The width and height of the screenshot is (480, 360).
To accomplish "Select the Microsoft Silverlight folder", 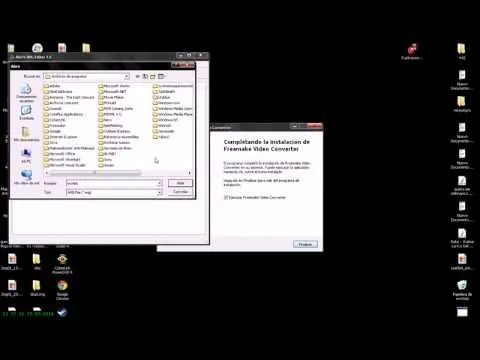I will tap(62, 160).
